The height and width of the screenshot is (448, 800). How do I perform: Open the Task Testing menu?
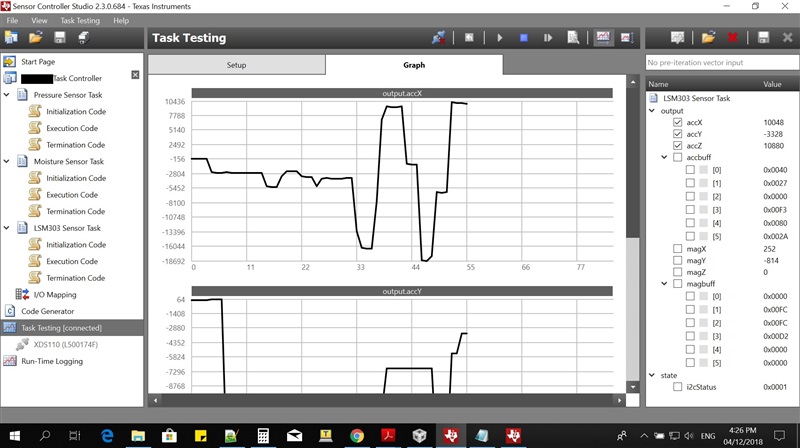pyautogui.click(x=80, y=20)
